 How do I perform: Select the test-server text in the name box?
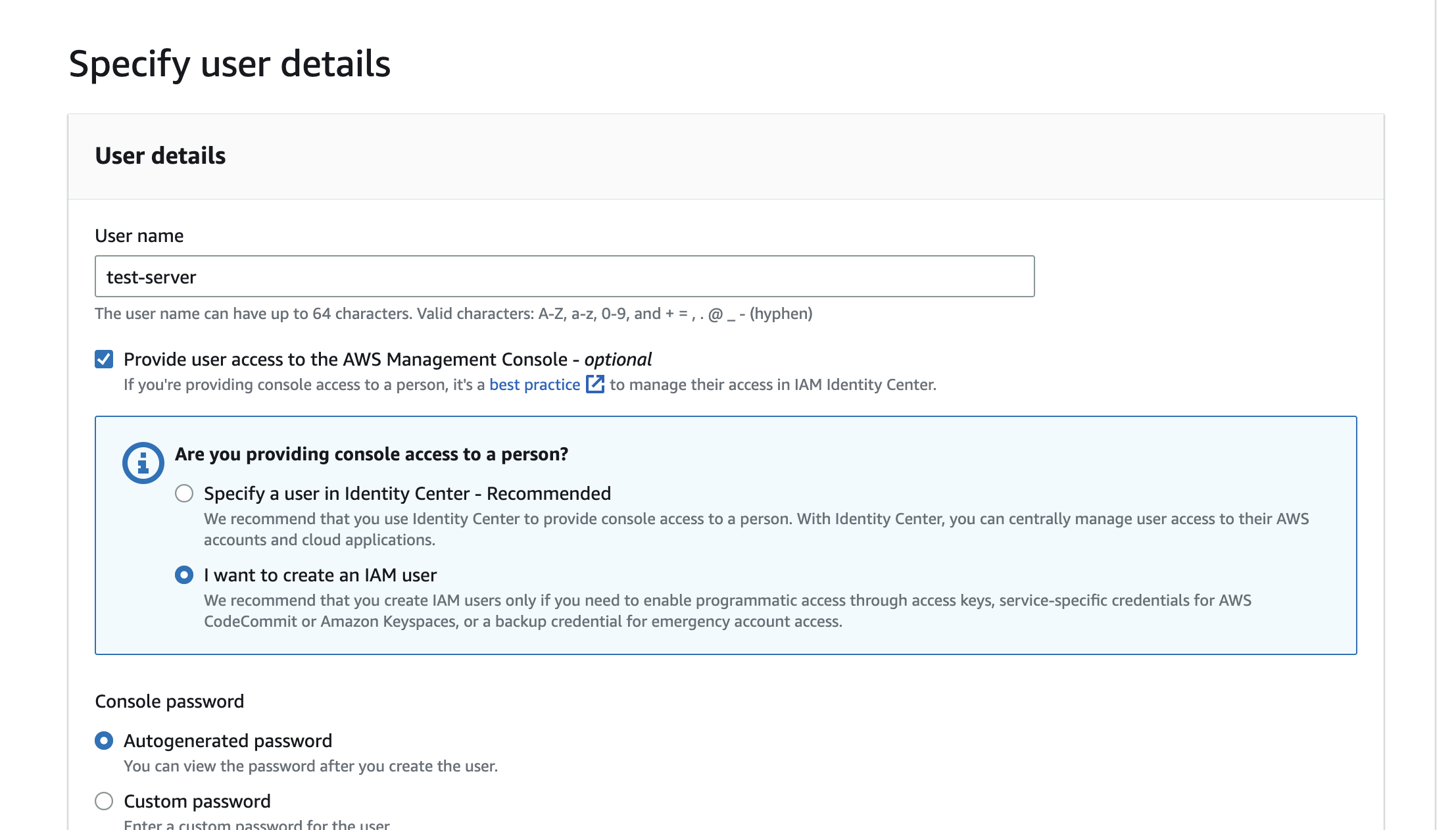click(x=151, y=276)
